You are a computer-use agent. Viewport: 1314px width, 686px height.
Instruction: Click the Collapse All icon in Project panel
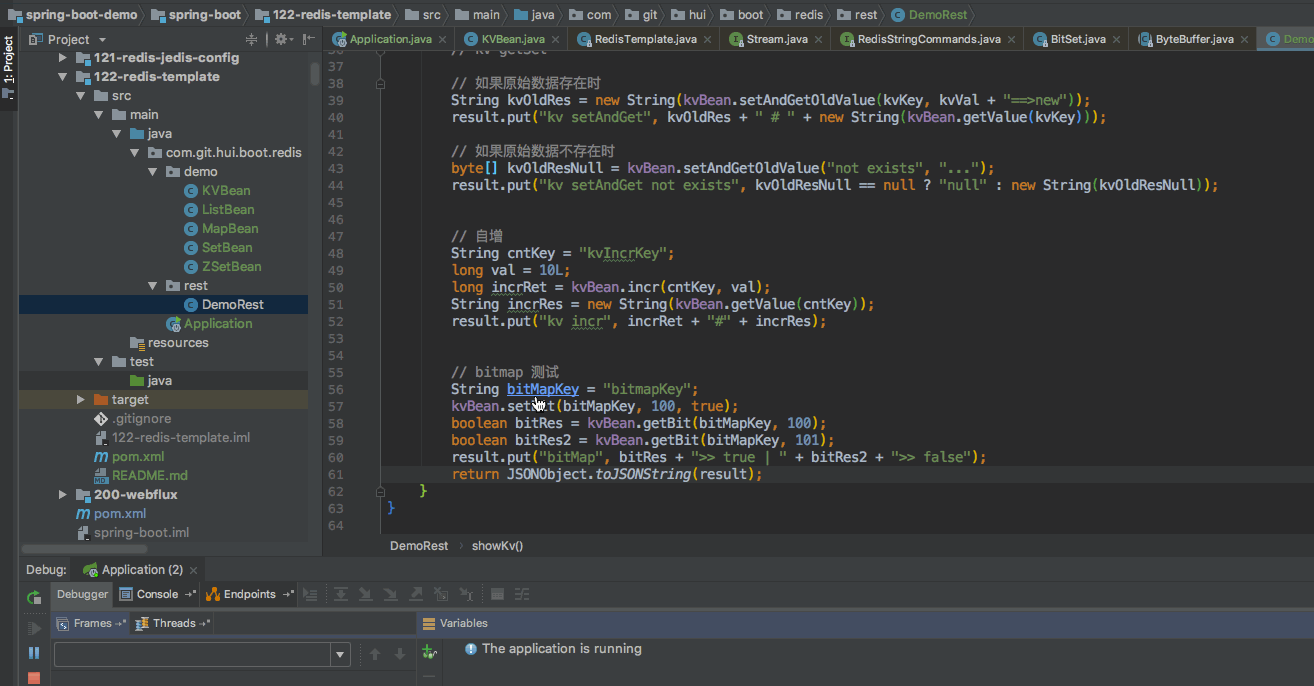[x=252, y=39]
